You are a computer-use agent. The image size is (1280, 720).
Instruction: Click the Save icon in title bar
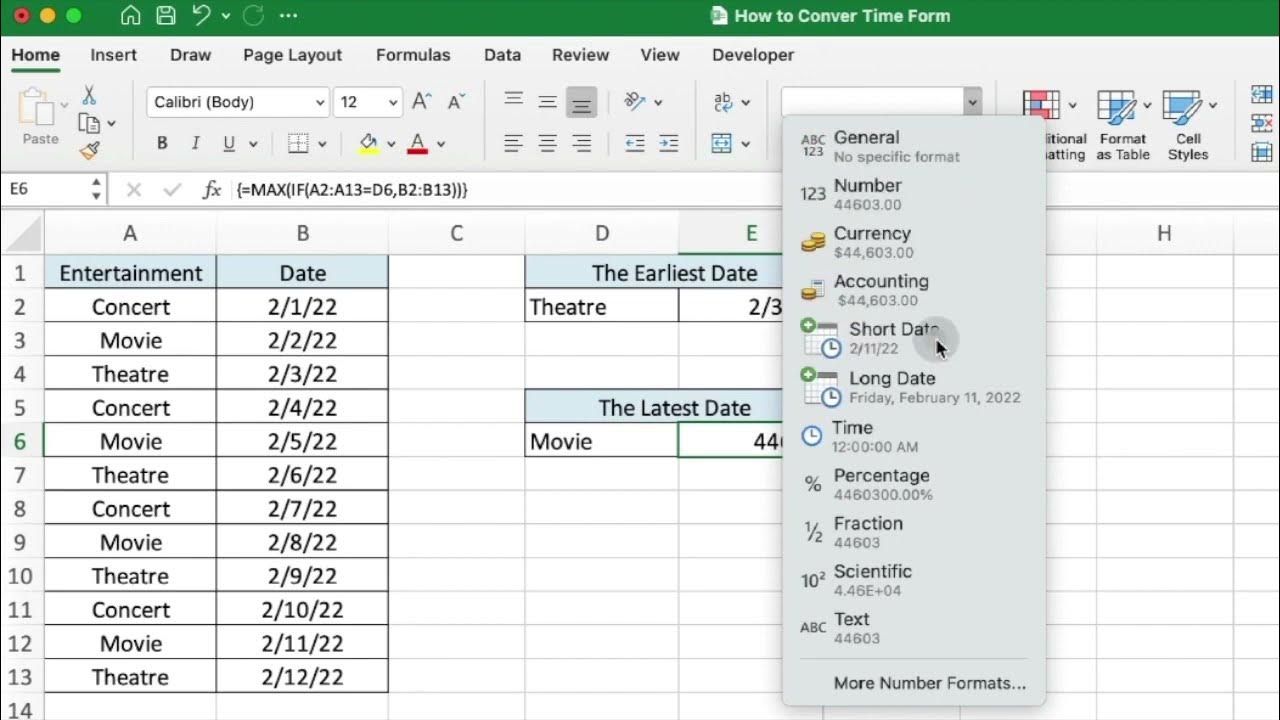166,16
